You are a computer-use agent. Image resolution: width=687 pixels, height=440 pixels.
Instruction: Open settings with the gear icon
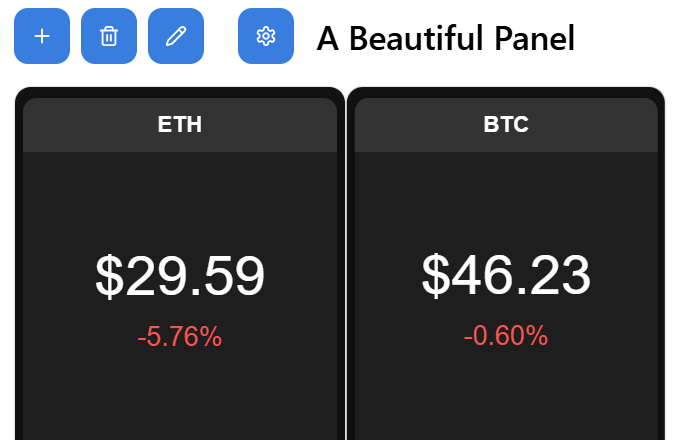(266, 36)
